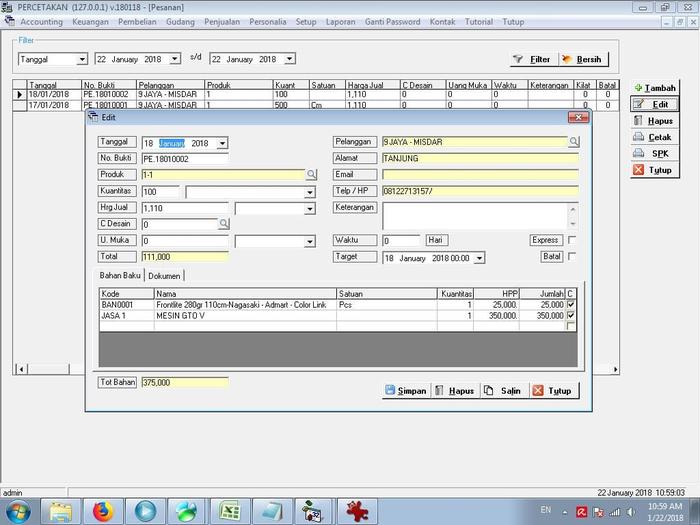700x525 pixels.
Task: Click the Simpan save button
Action: coord(406,391)
